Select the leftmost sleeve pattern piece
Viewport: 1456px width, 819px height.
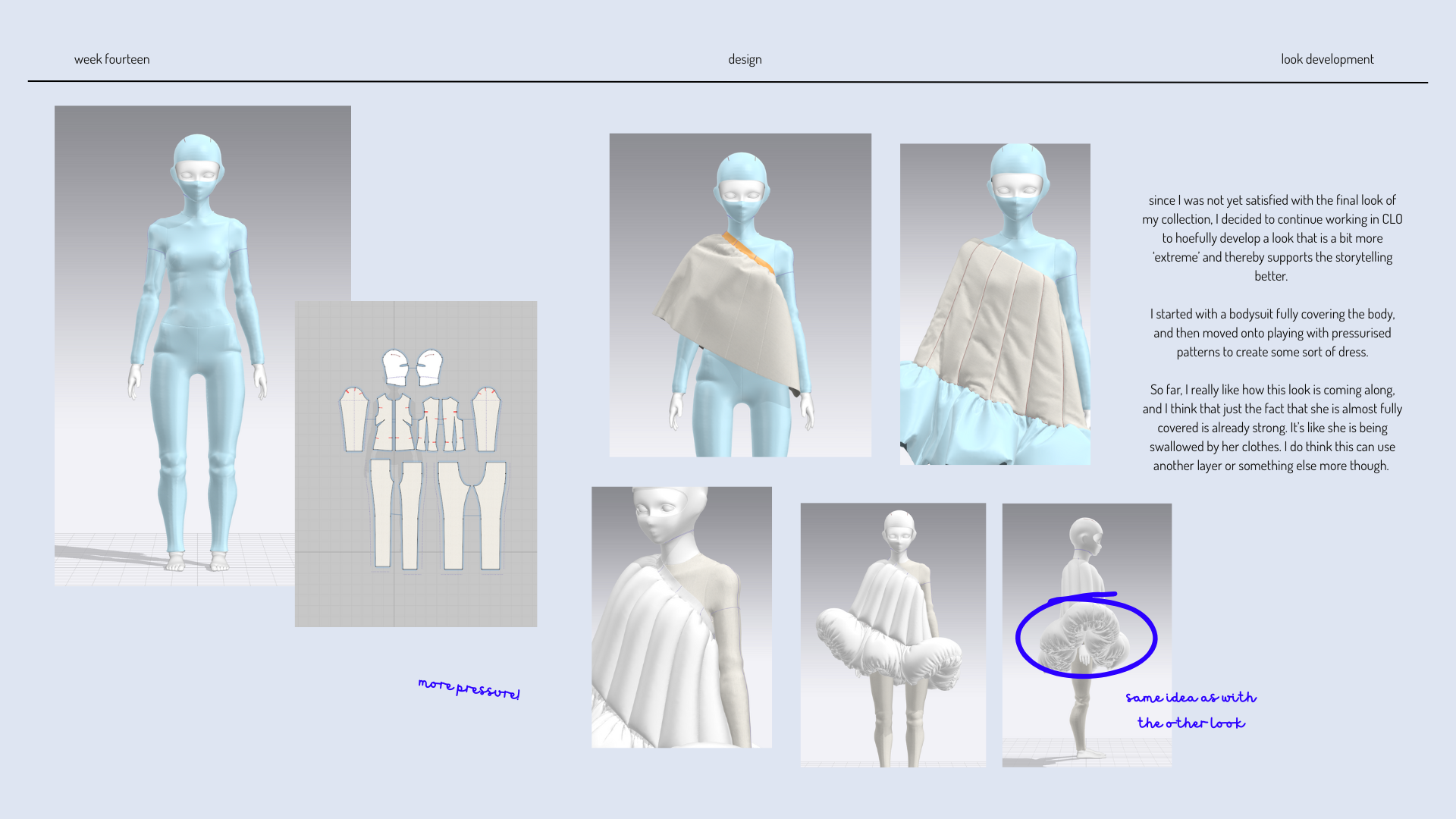353,421
